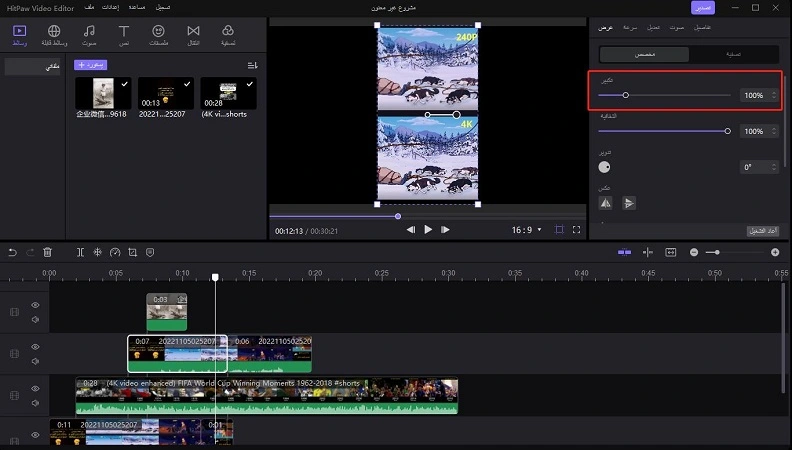
Task: Click the split-at-playhead icon right of snapping
Action: 648,252
